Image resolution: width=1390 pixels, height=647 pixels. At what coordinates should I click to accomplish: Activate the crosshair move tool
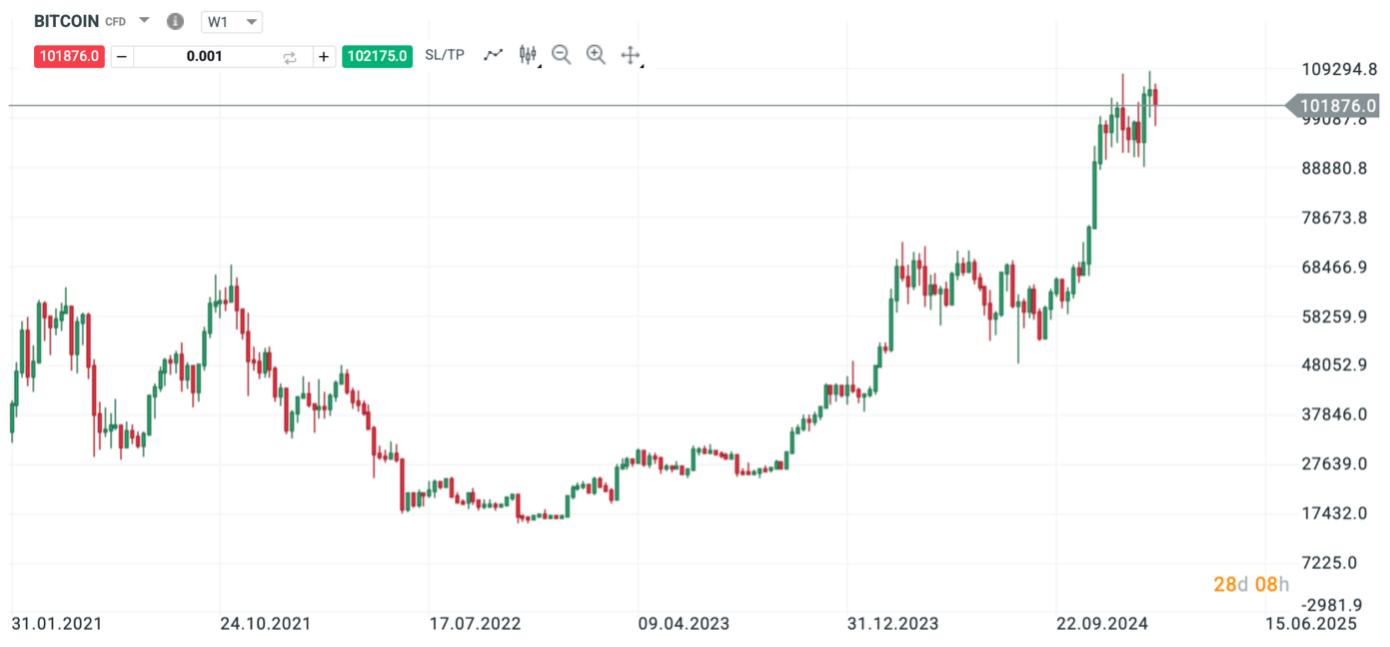coord(630,55)
